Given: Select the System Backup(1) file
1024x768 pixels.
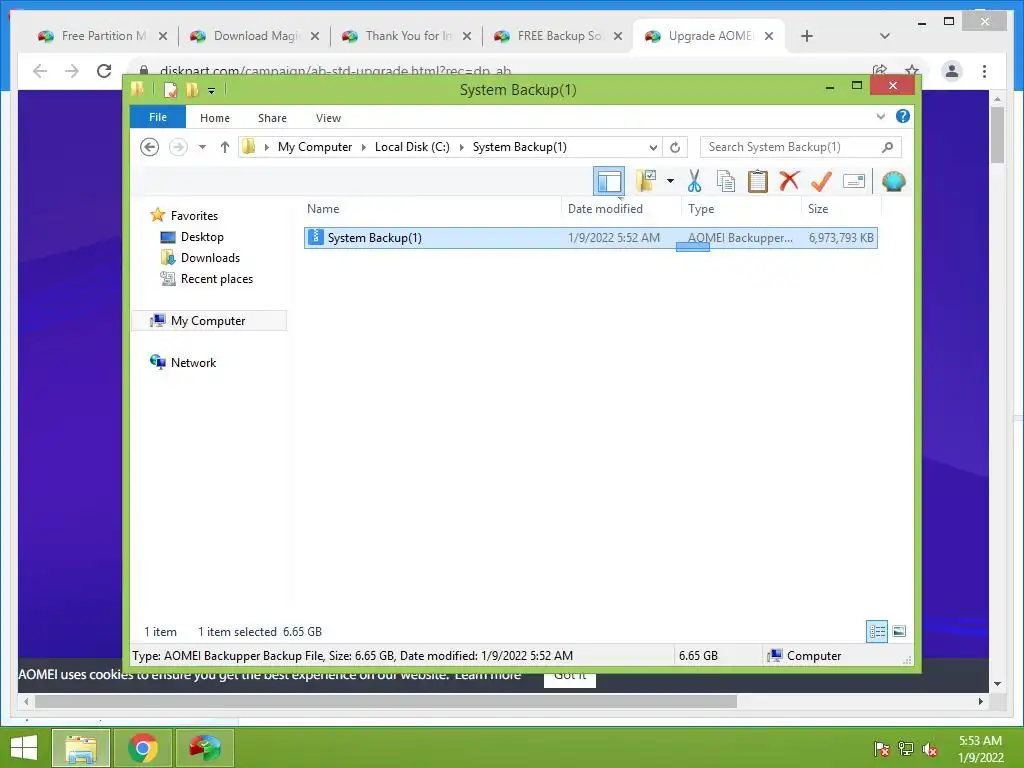Looking at the screenshot, I should pyautogui.click(x=590, y=238).
